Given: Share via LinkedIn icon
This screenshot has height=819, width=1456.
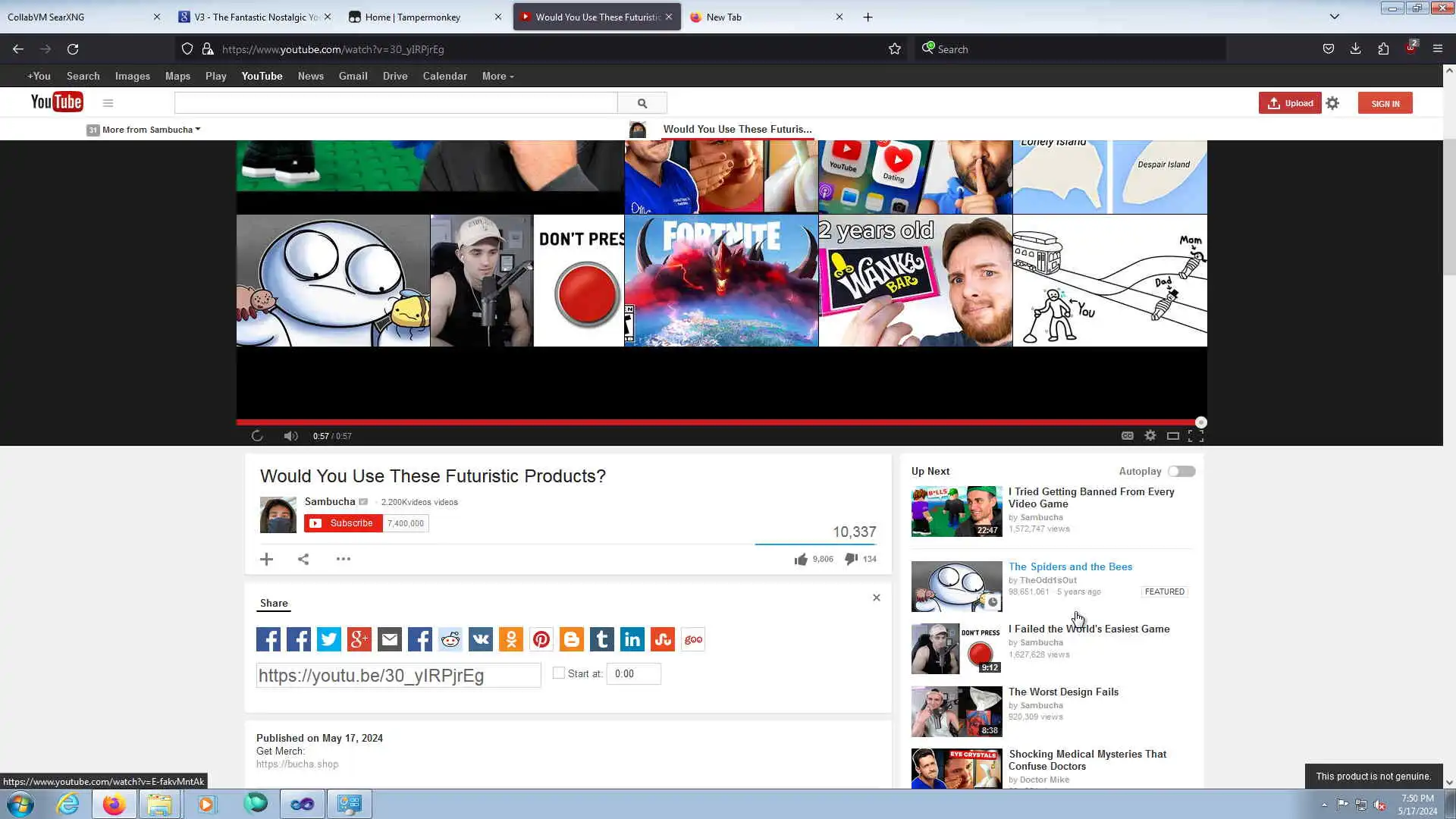Looking at the screenshot, I should pyautogui.click(x=632, y=639).
